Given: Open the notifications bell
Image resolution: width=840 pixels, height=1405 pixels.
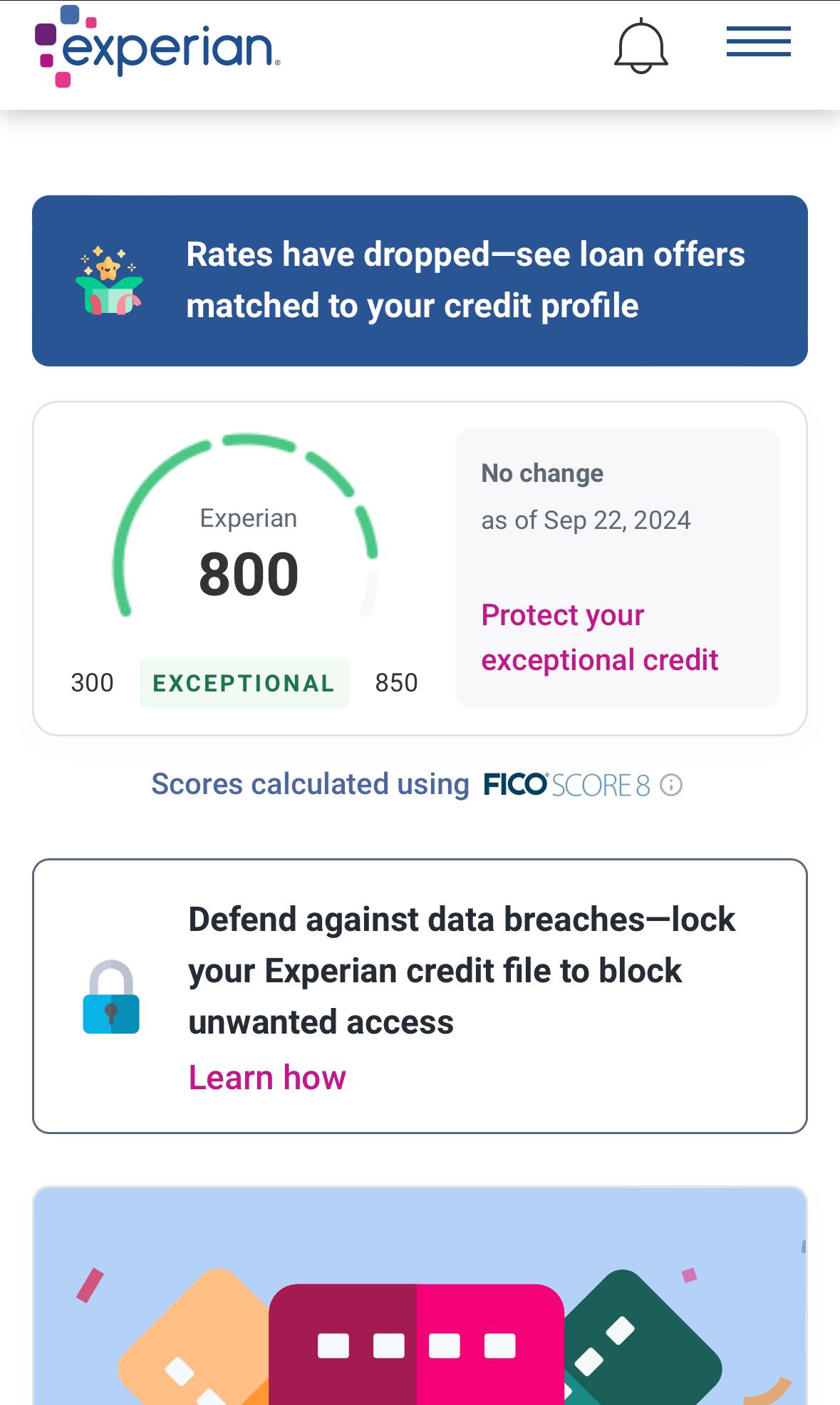Looking at the screenshot, I should point(641,47).
